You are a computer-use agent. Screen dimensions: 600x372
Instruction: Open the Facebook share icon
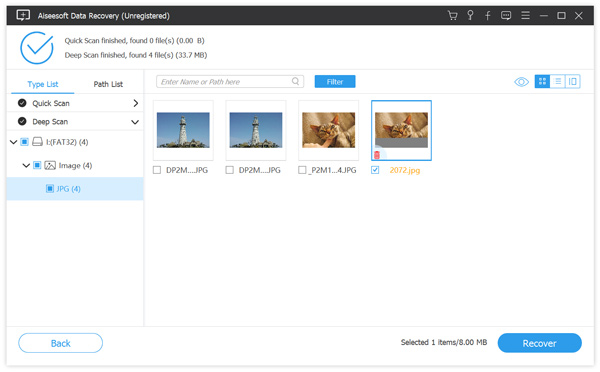point(488,16)
